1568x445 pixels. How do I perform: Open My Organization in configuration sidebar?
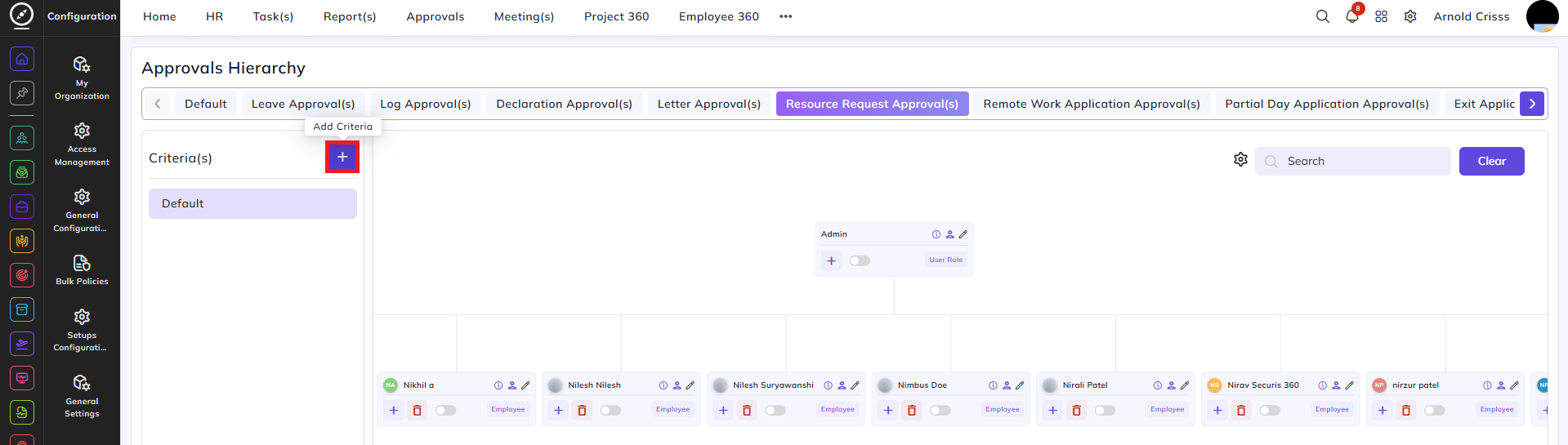click(x=82, y=78)
